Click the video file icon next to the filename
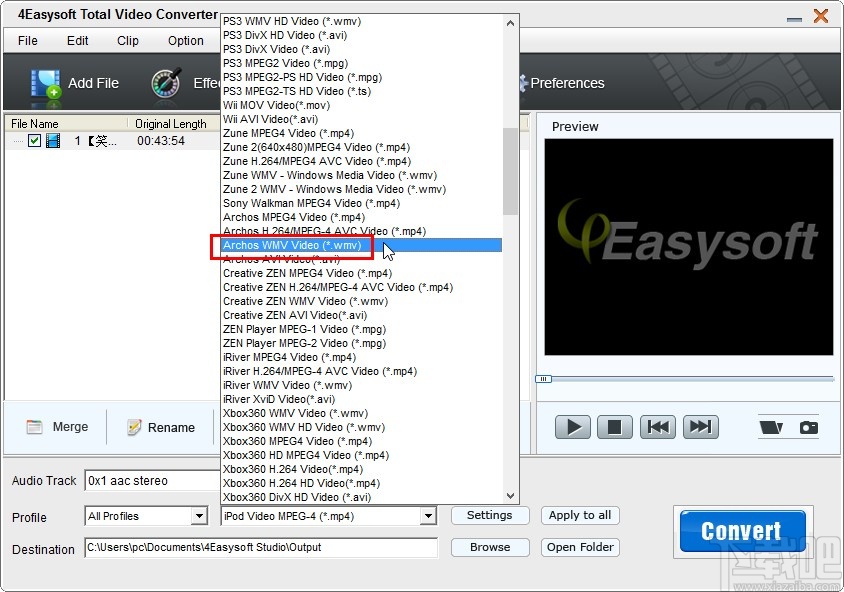 52,141
